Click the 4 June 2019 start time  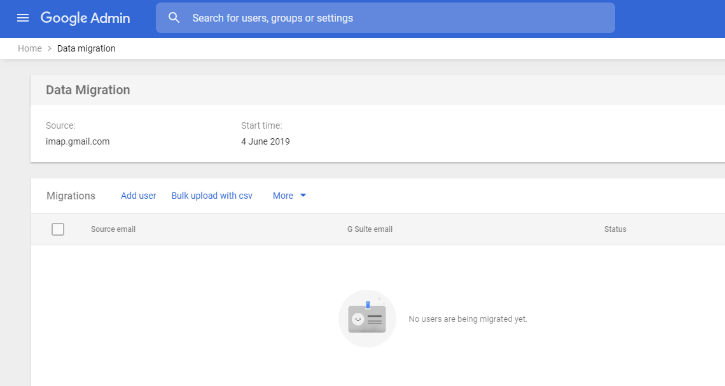(265, 141)
